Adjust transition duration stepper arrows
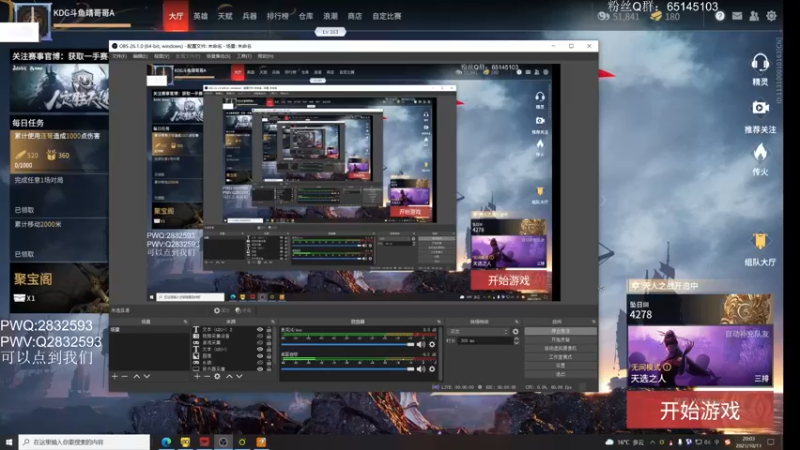This screenshot has height=450, width=800. pos(516,341)
